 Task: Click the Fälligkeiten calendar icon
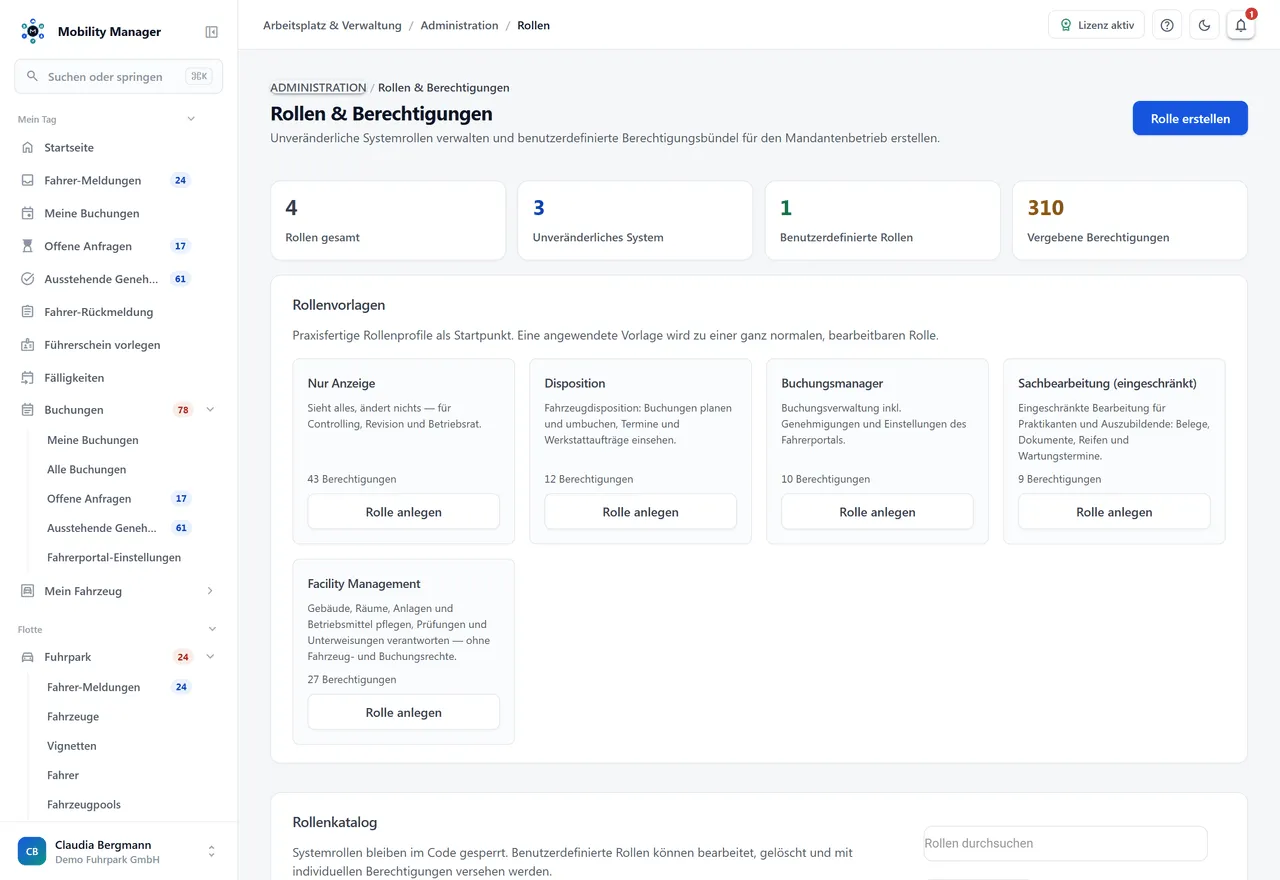point(28,378)
